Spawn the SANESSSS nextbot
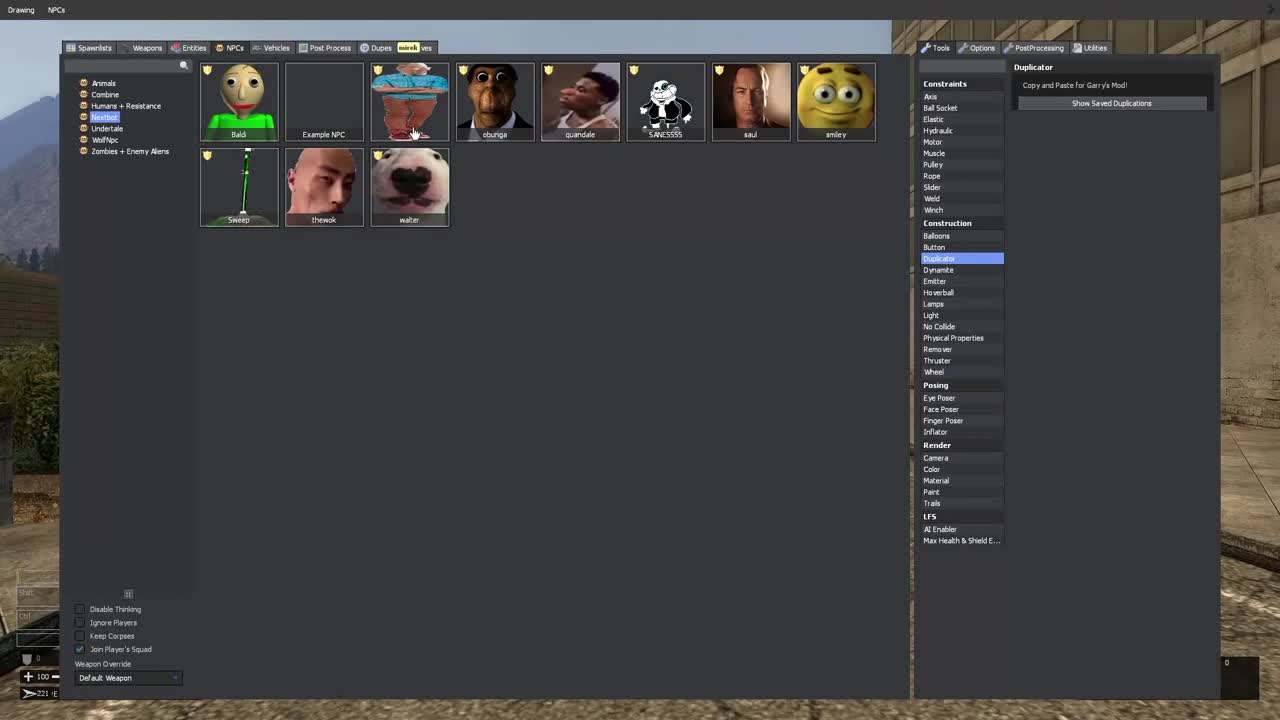 coord(665,102)
